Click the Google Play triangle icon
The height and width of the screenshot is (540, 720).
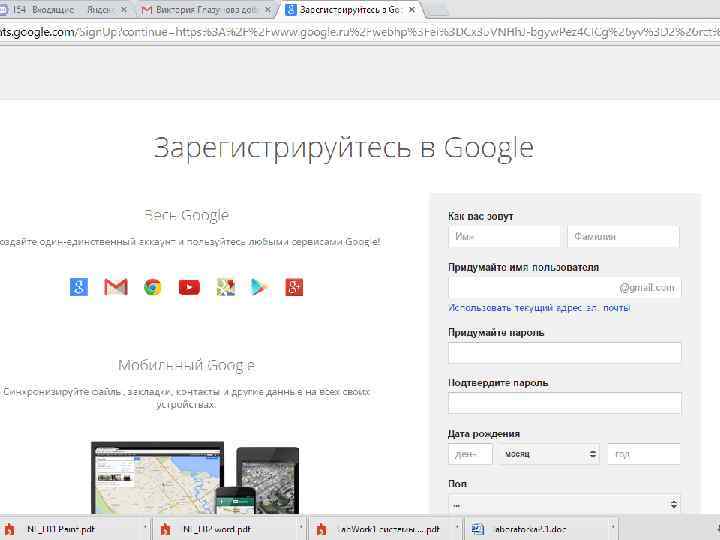pos(259,287)
